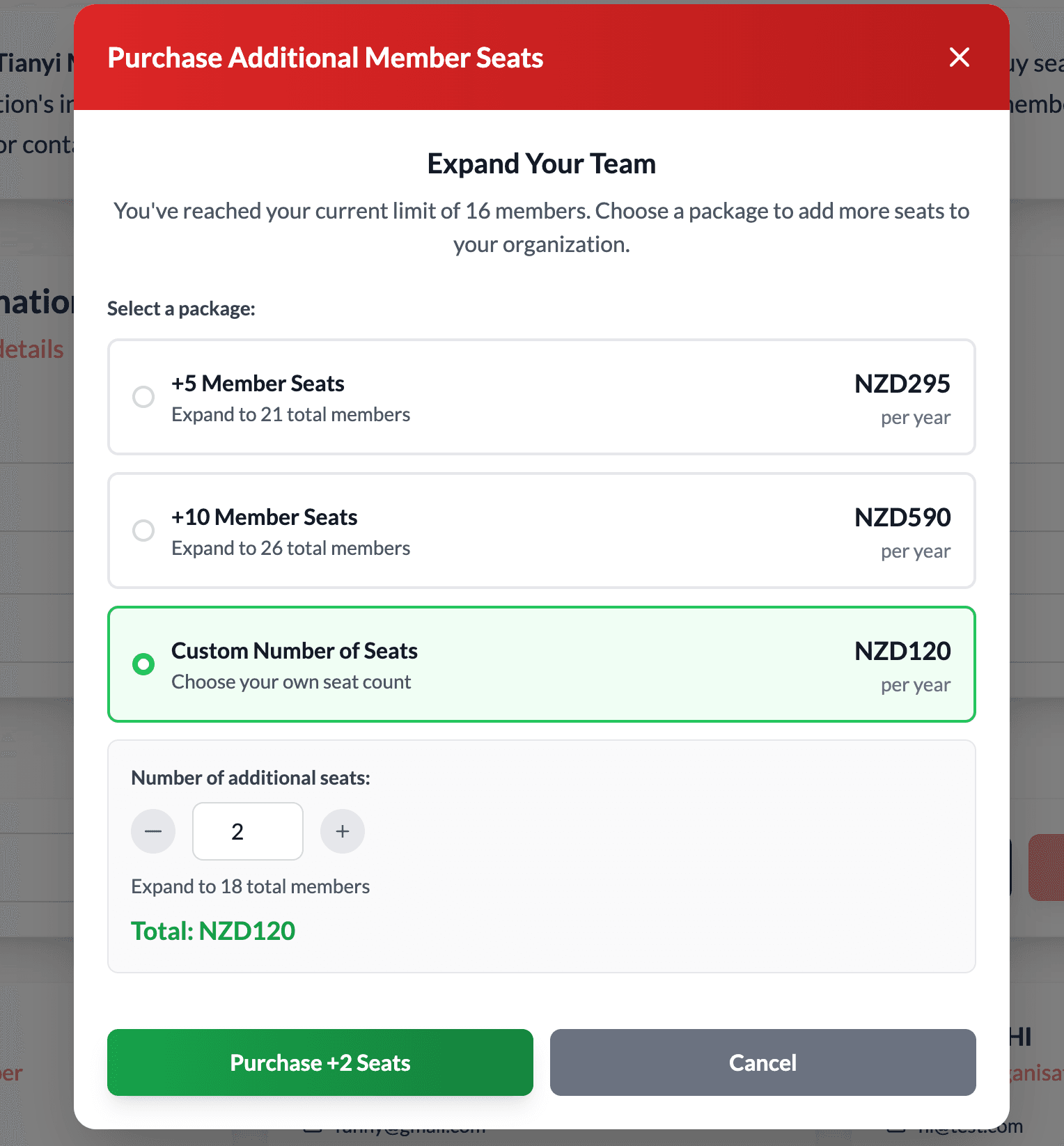
Task: Click the plus icon to increase seats
Action: pos(342,831)
